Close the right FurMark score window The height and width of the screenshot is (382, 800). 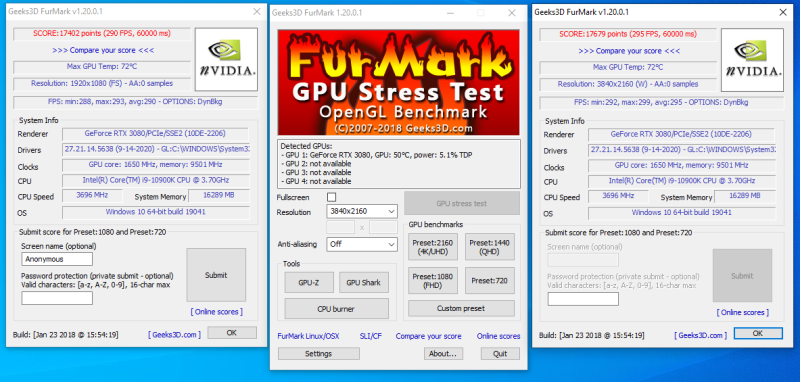click(x=783, y=12)
